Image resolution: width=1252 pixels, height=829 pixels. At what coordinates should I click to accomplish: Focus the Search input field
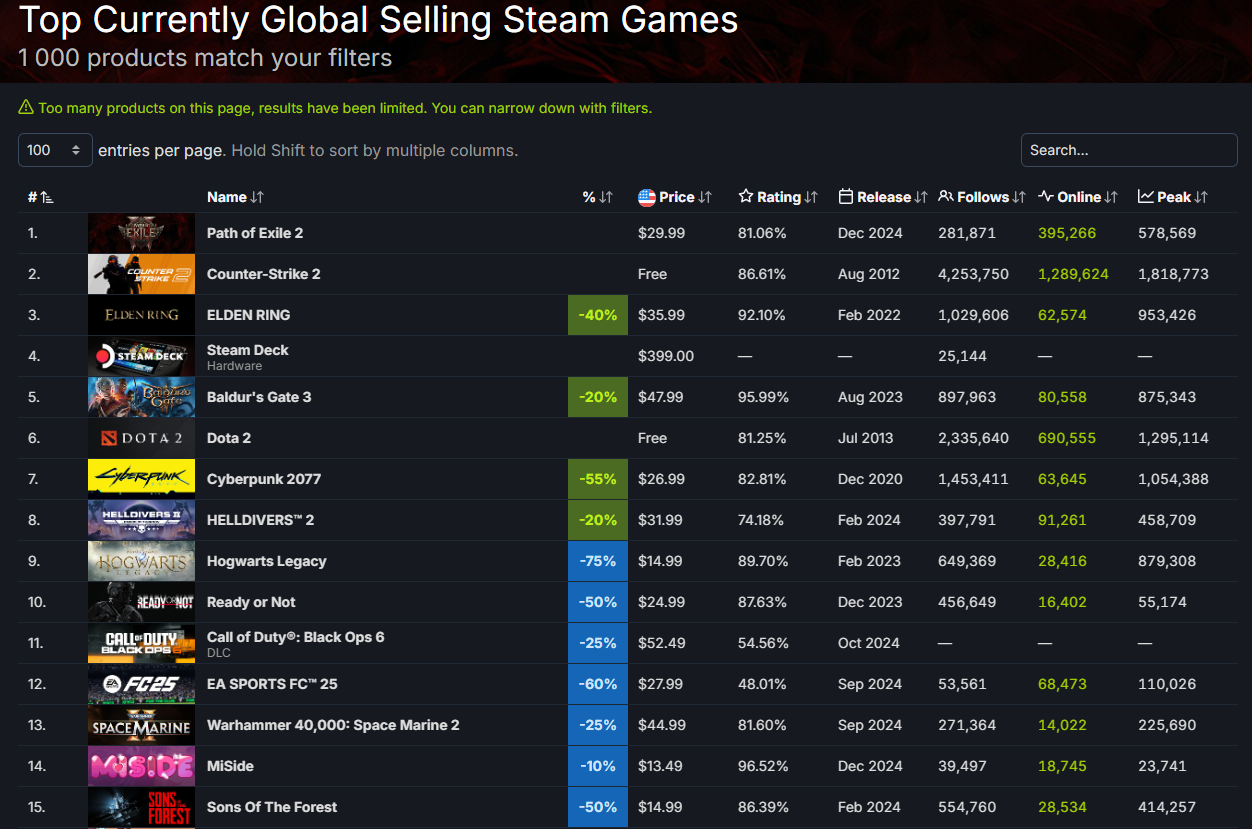coord(1129,150)
